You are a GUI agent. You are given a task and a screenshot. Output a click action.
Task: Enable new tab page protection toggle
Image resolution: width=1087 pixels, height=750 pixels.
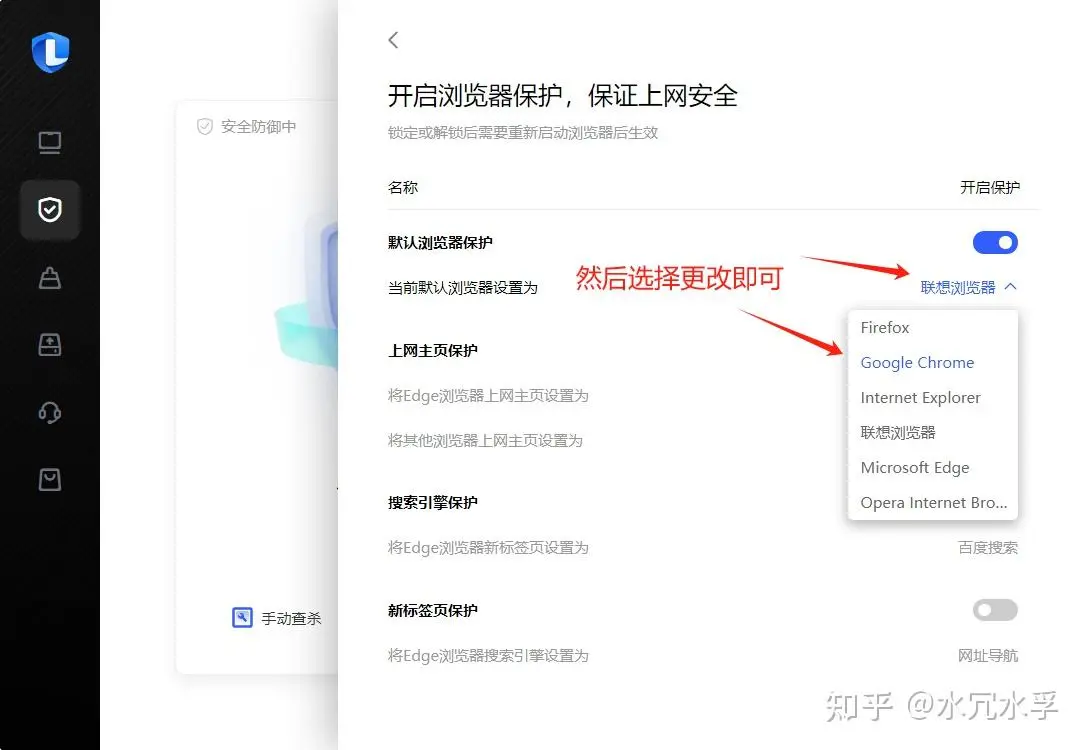pyautogui.click(x=994, y=610)
